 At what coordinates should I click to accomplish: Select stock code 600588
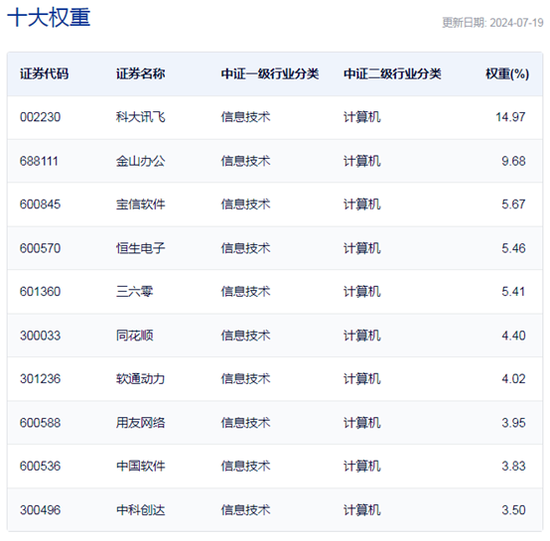[x=40, y=423]
